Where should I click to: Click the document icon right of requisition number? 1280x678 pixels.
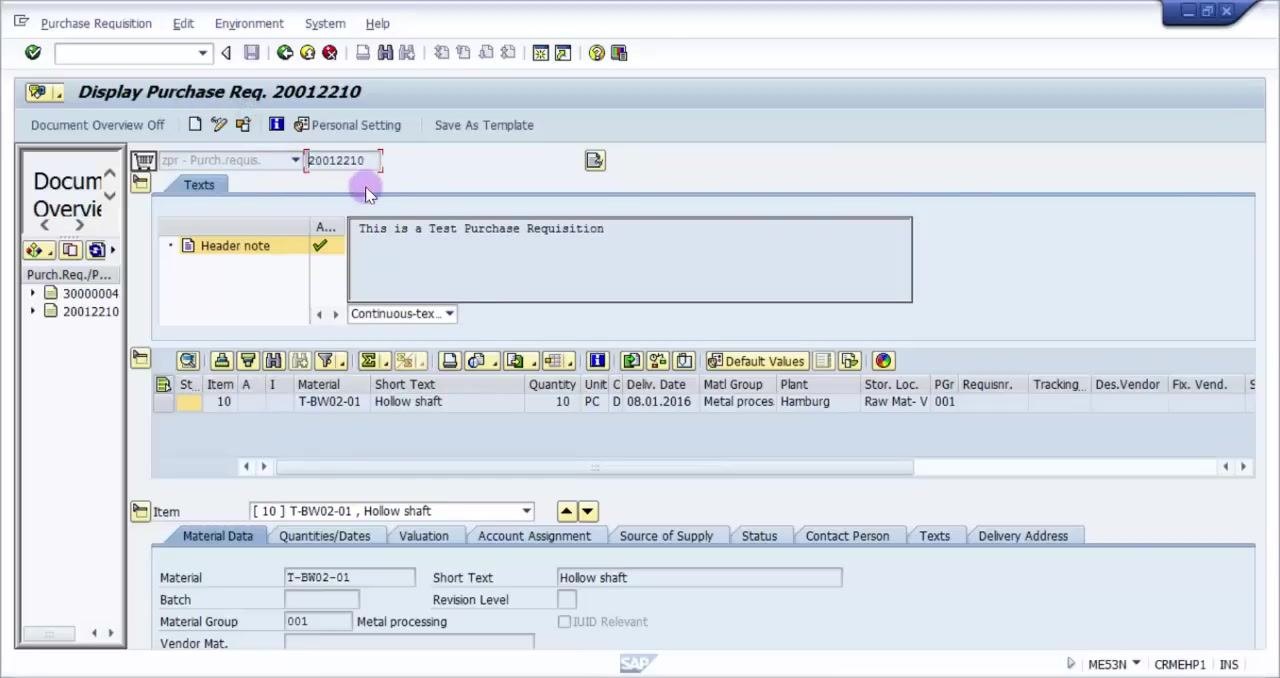[595, 161]
